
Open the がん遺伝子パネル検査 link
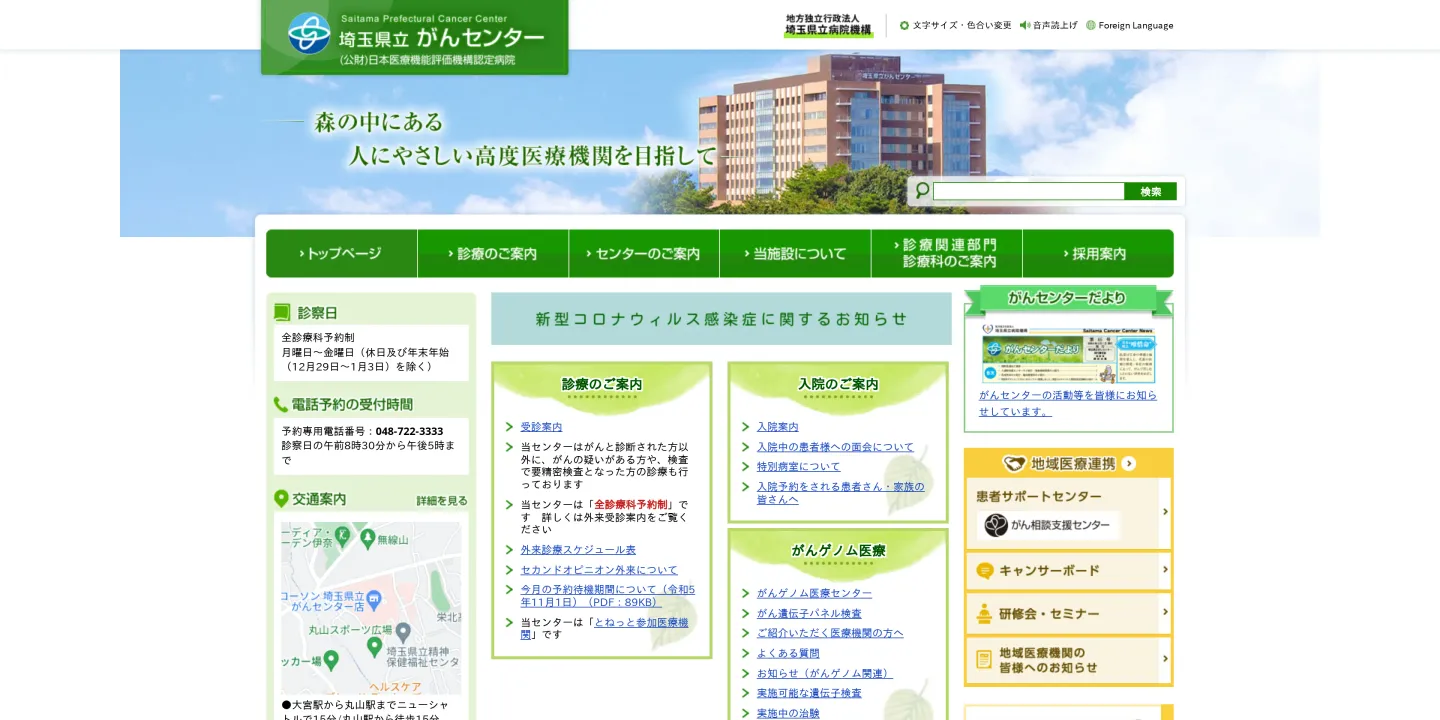point(809,613)
